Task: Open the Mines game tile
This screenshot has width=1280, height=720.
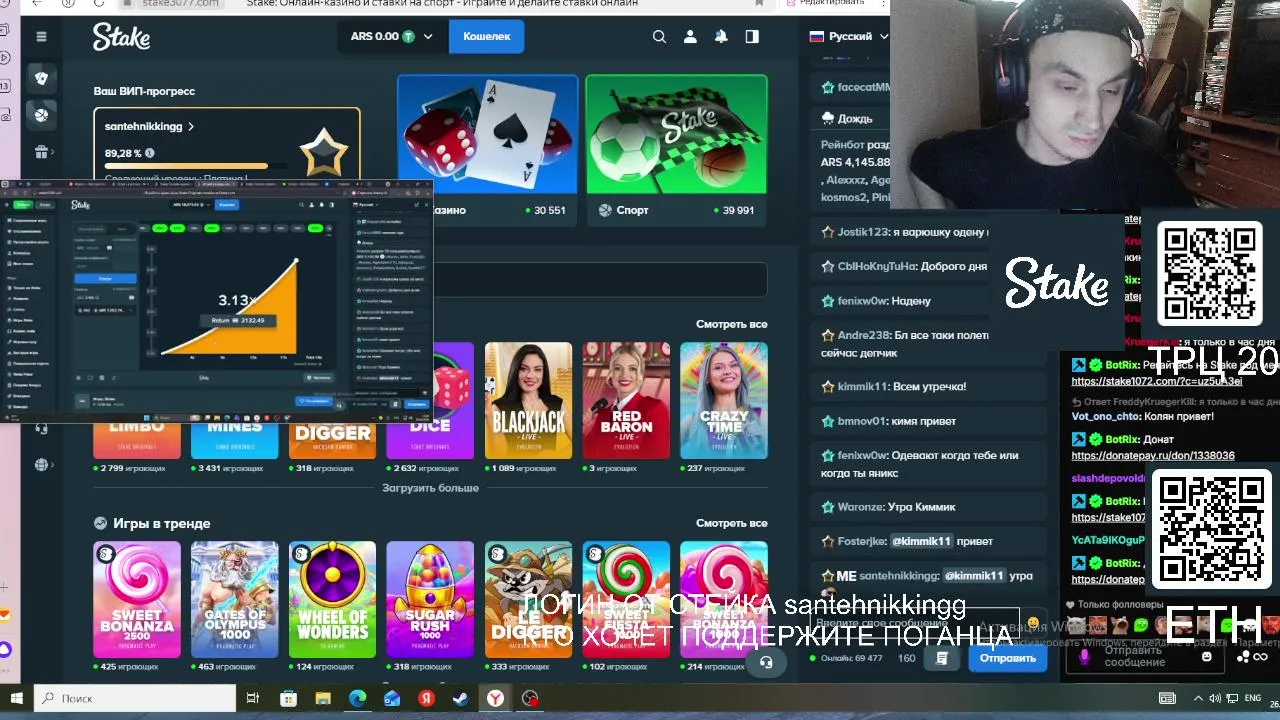Action: [234, 440]
